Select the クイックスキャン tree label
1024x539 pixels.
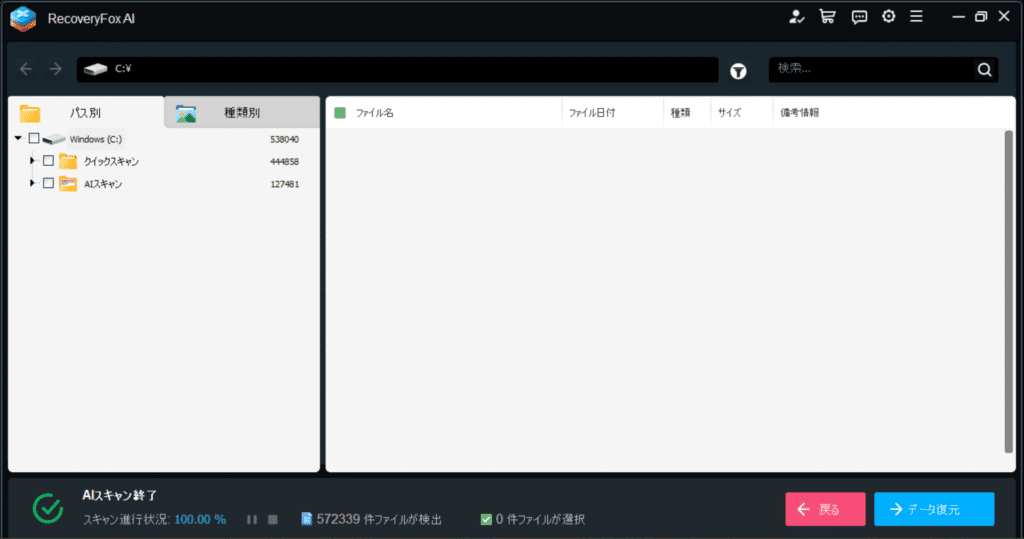[111, 161]
